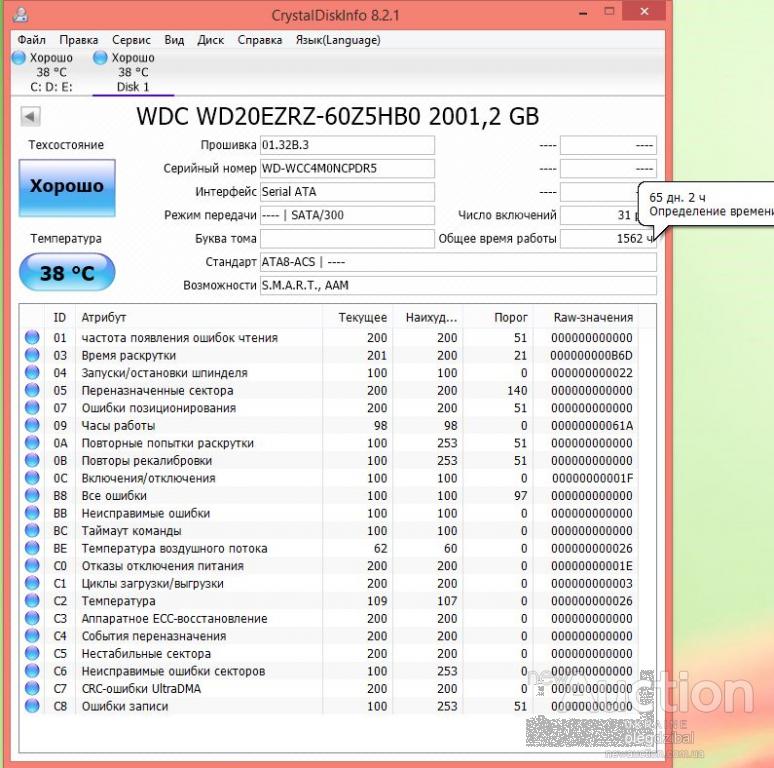Go back with the previous disk arrow button
The width and height of the screenshot is (774, 768).
pos(30,116)
